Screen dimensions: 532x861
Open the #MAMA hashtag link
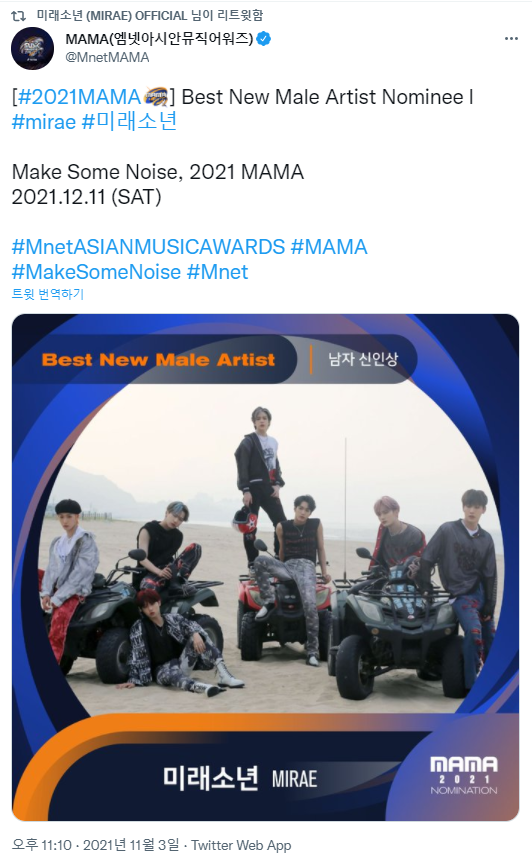tap(329, 247)
